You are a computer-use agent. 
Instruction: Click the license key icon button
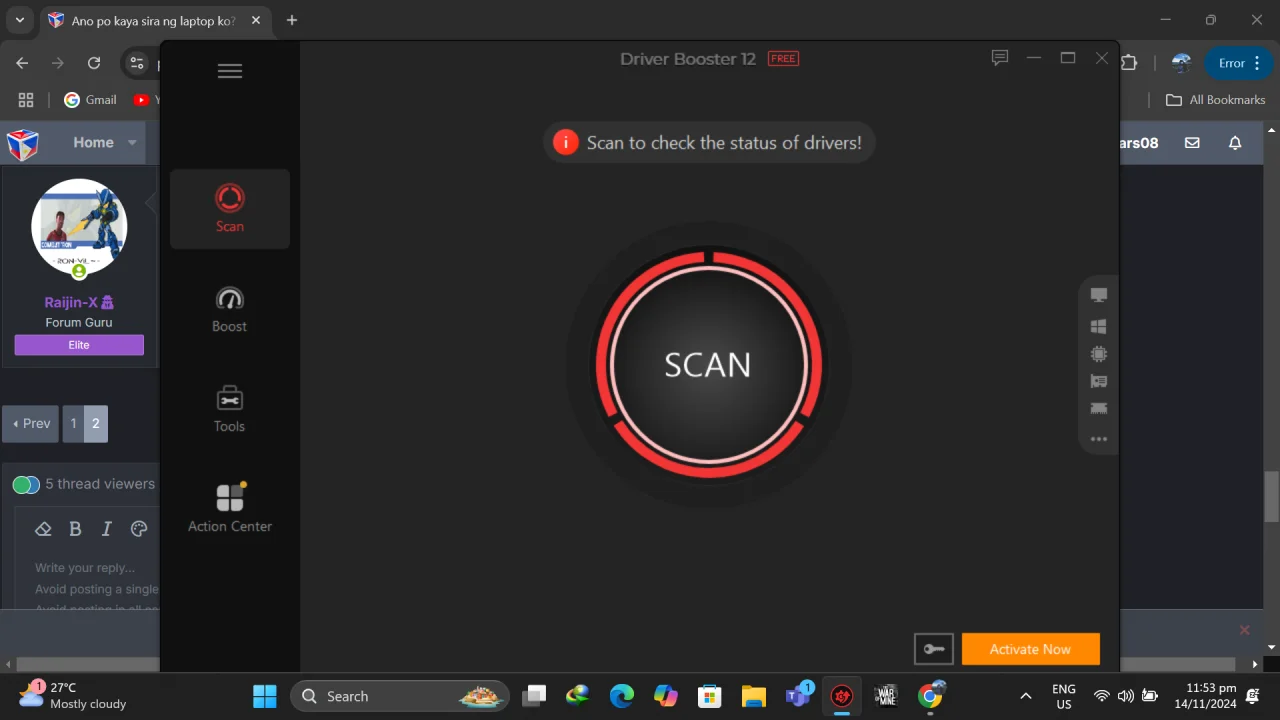click(934, 649)
